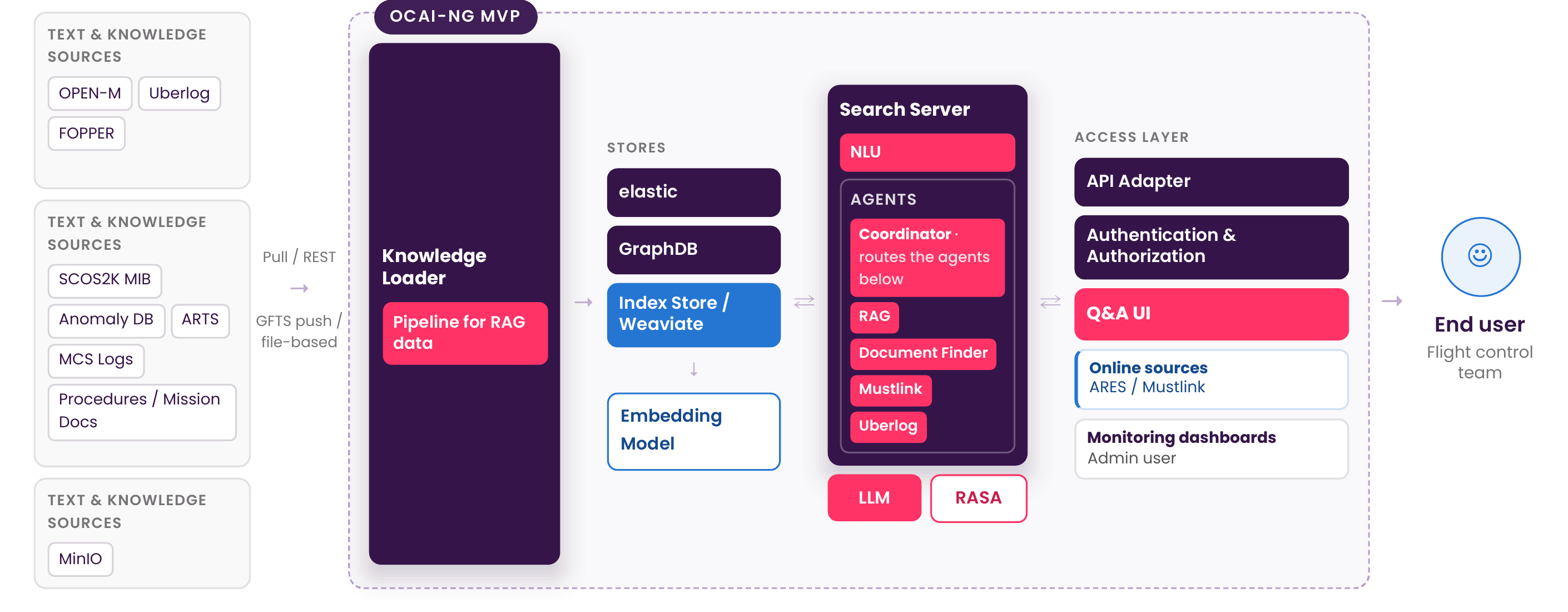1568x612 pixels.
Task: Click arrow pointing to End user
Action: (x=1392, y=302)
